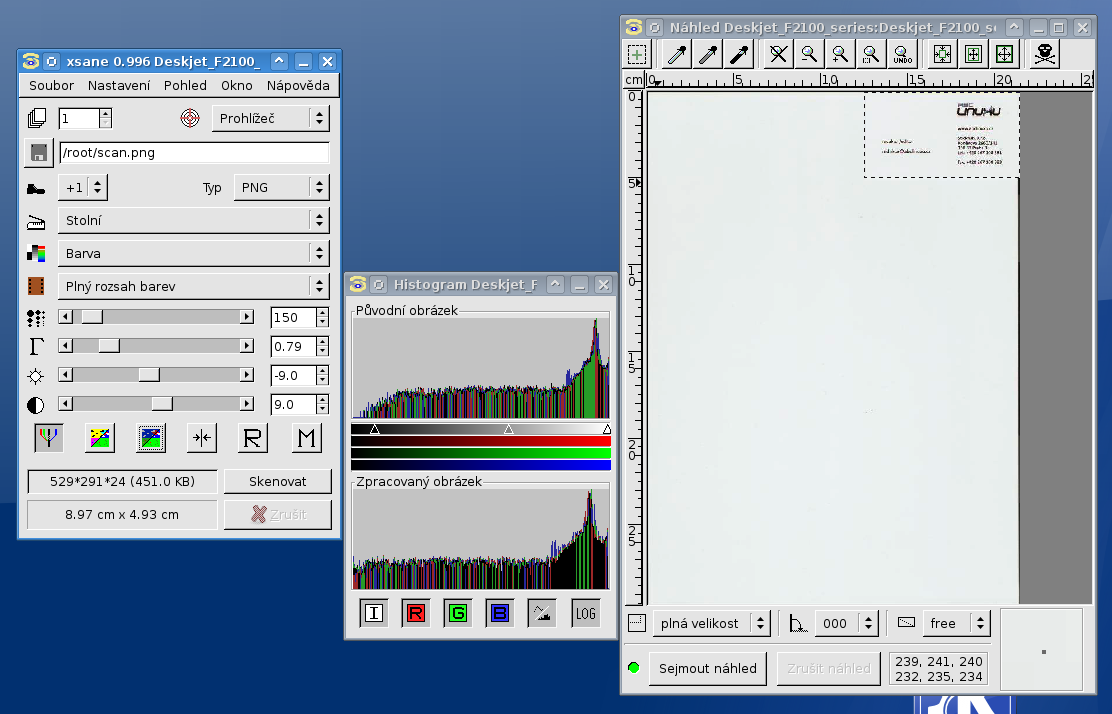1112x714 pixels.
Task: Zoom in with the plus magnifier
Action: [x=840, y=55]
